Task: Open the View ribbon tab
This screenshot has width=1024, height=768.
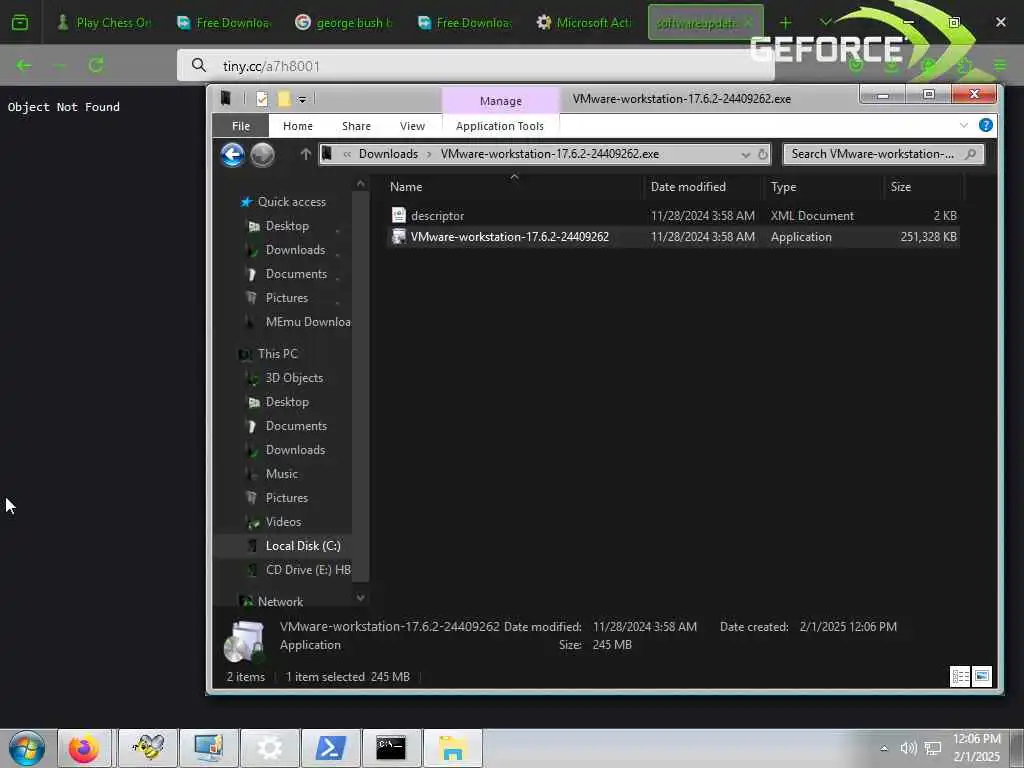Action: [412, 126]
